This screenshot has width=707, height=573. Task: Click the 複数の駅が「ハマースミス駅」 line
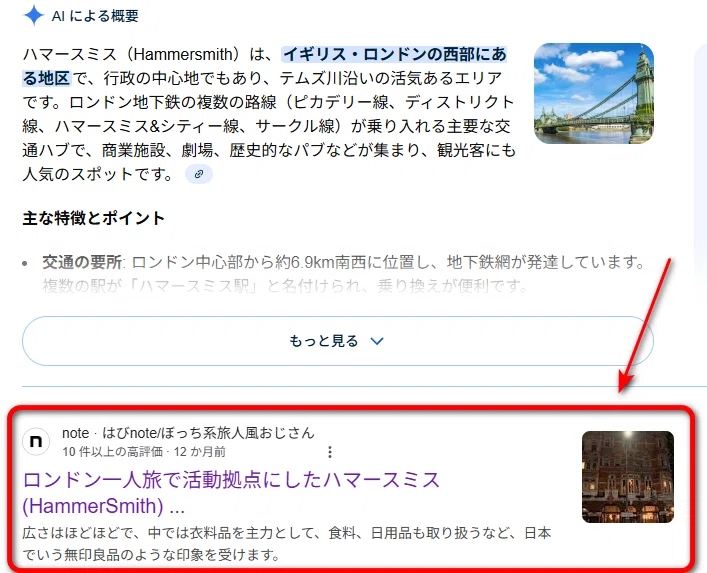click(x=285, y=285)
